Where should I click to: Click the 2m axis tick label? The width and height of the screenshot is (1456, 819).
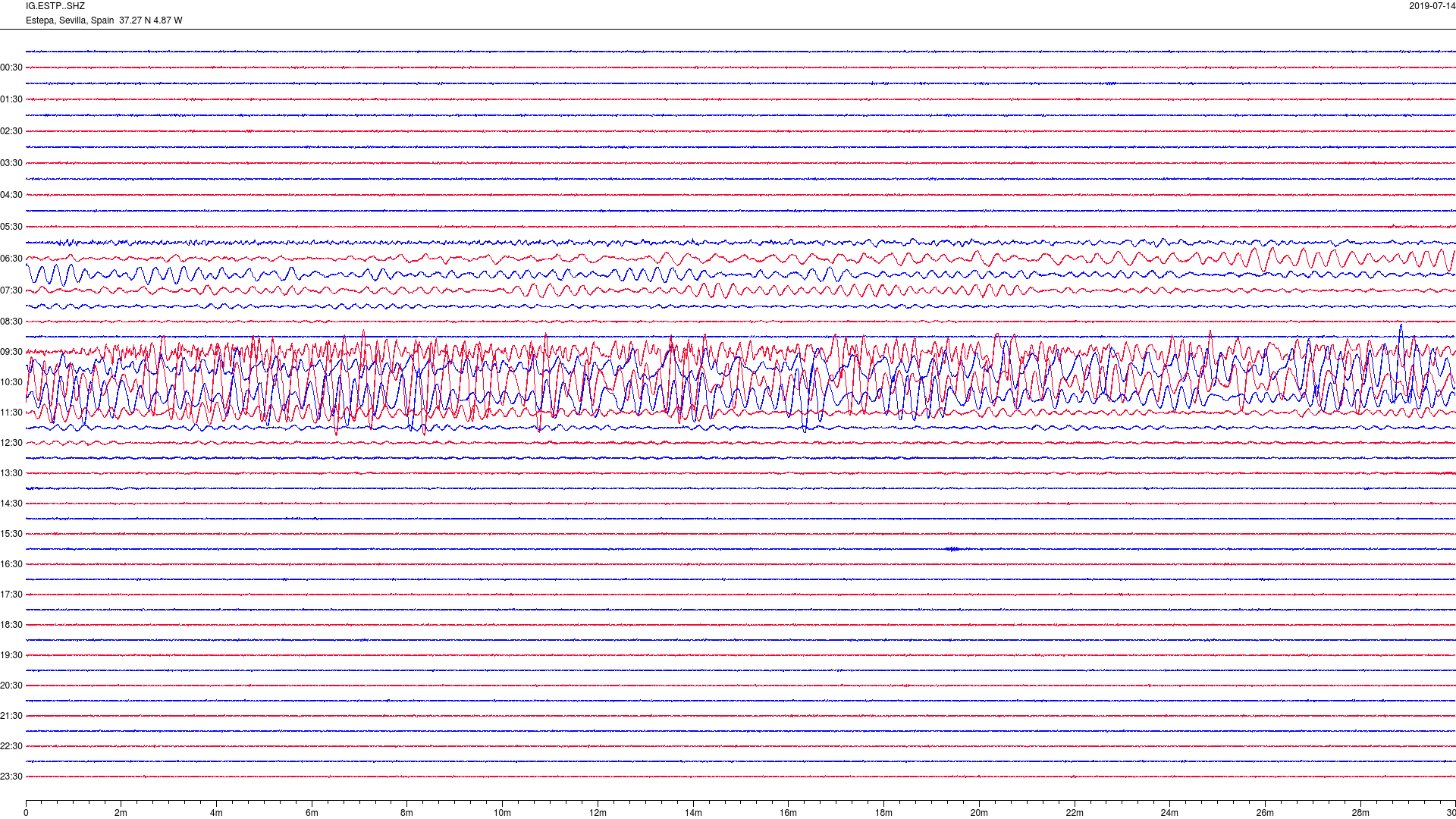[x=121, y=813]
